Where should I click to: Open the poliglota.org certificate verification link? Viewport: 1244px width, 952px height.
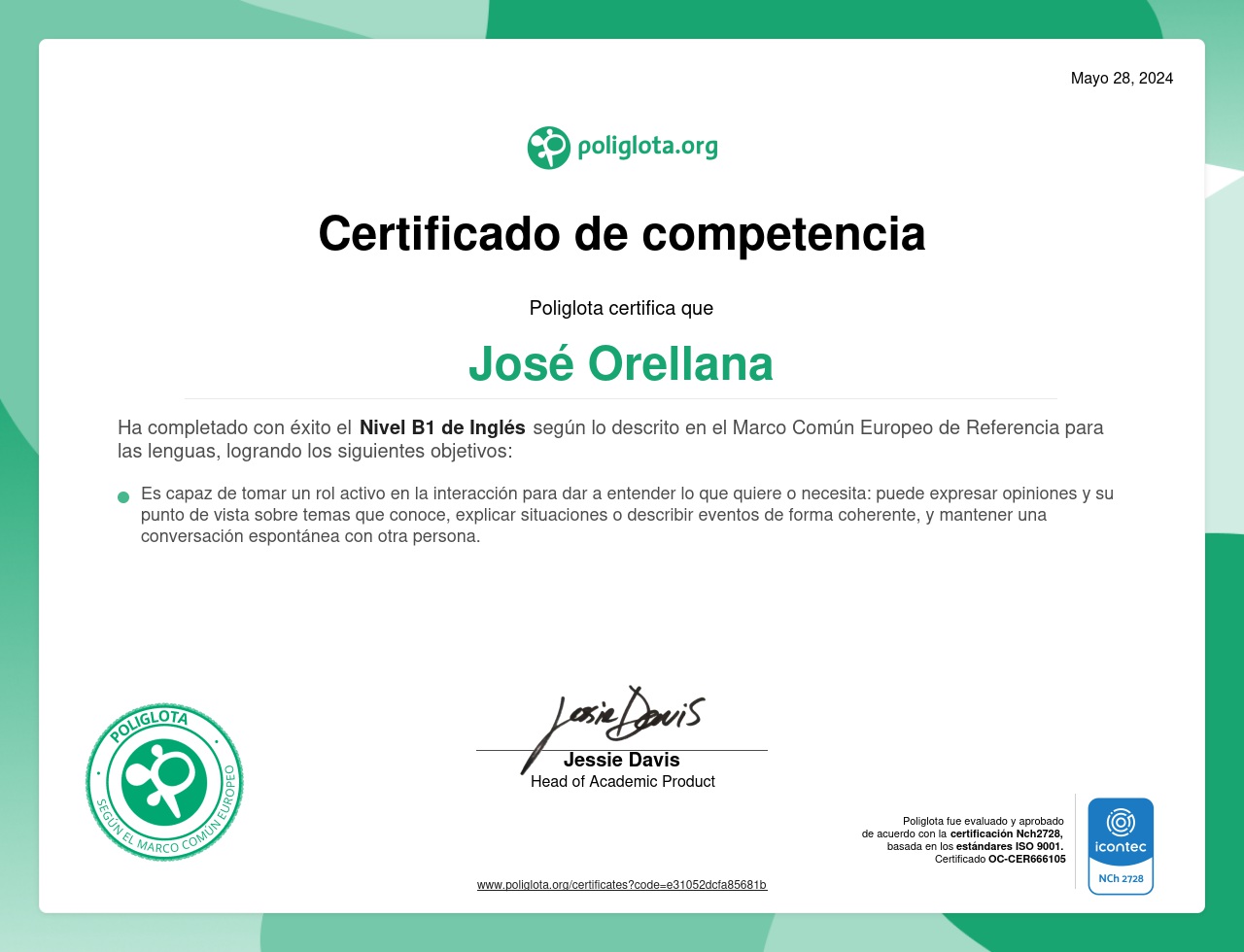click(x=622, y=885)
